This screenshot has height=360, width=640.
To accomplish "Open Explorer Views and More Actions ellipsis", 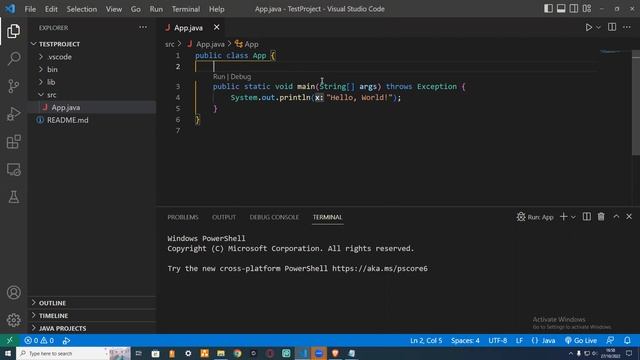I will 143,27.
